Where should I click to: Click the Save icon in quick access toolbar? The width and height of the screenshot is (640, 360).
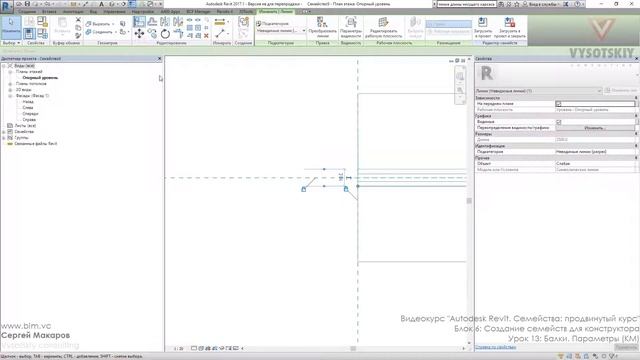point(27,4)
